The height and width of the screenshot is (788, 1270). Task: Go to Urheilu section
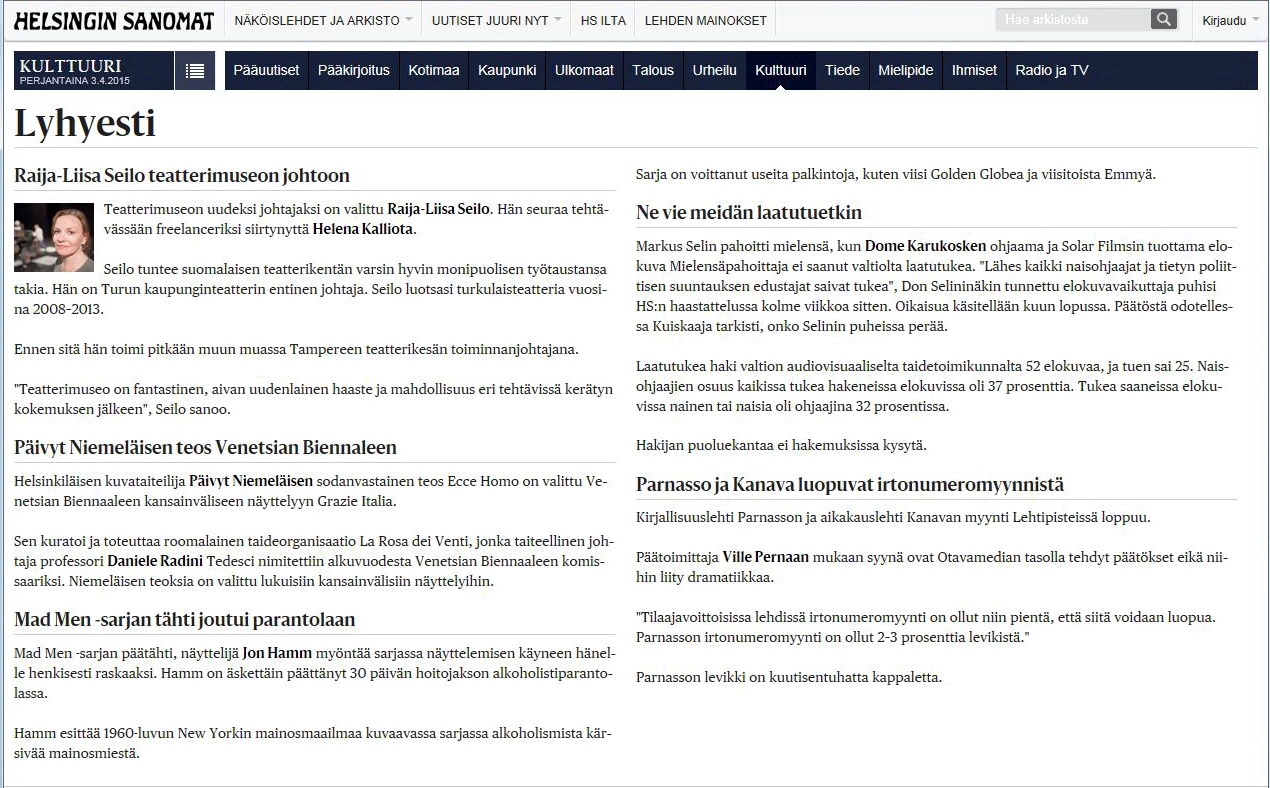coord(715,70)
